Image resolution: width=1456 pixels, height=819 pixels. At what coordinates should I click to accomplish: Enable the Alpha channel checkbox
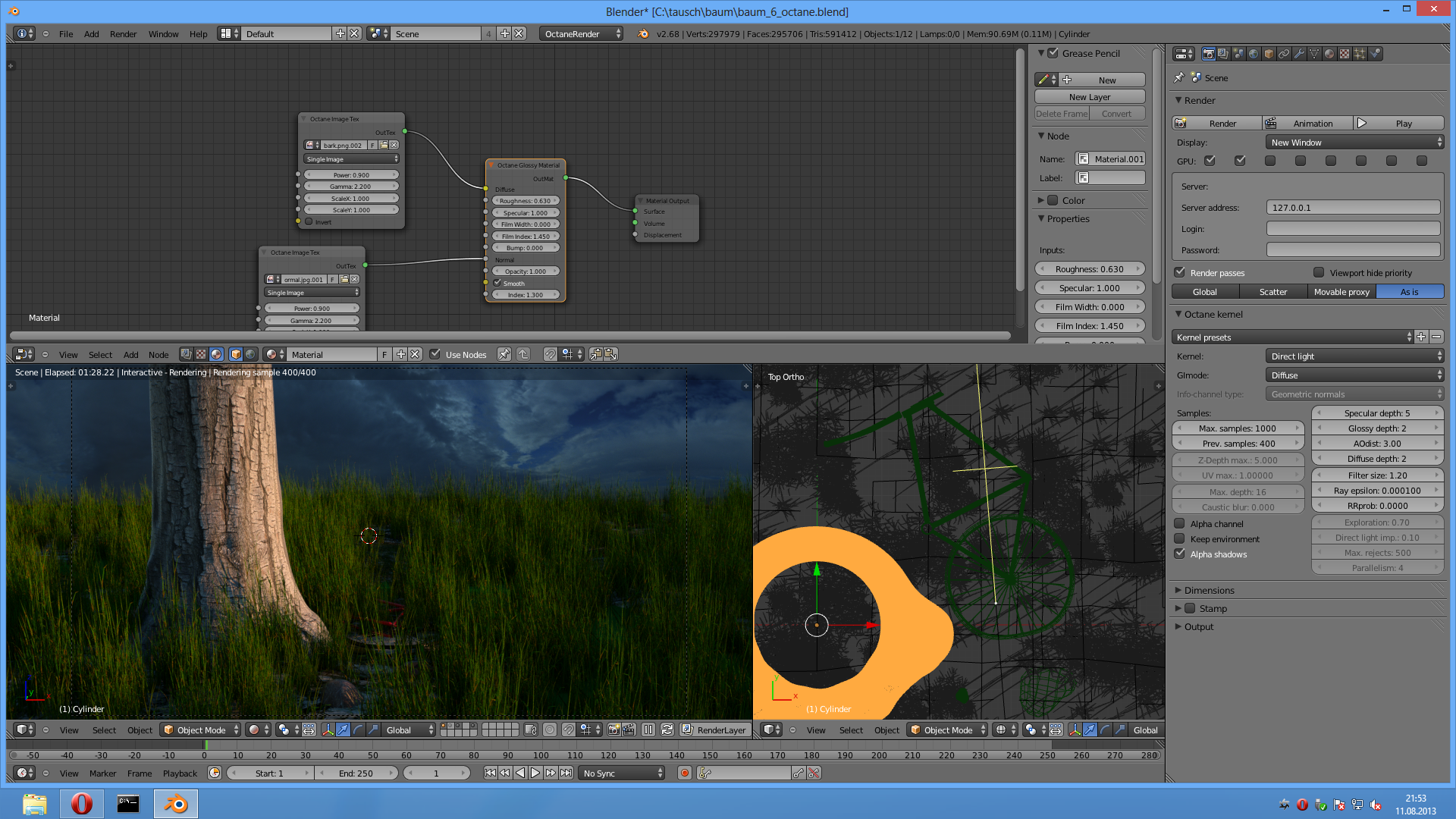point(1179,524)
